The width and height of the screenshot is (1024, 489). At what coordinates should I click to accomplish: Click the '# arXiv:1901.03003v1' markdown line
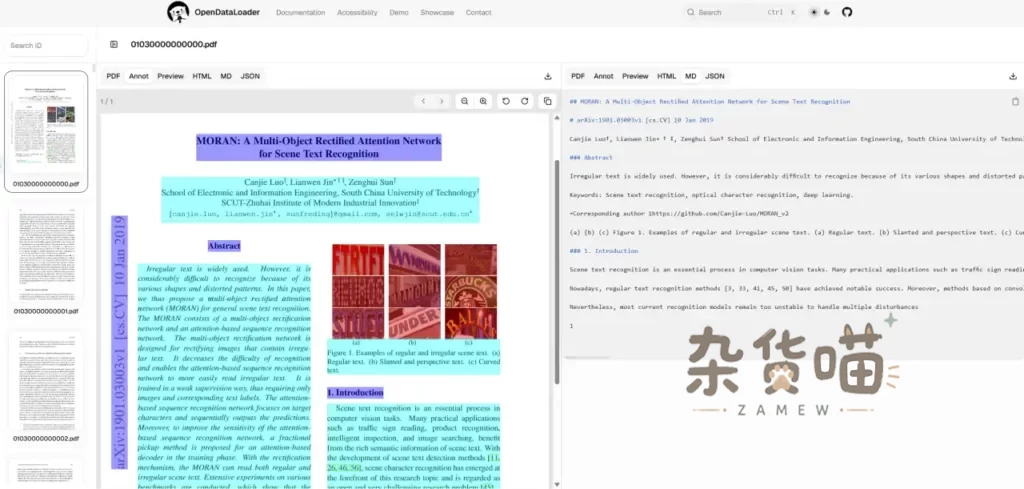(641, 120)
